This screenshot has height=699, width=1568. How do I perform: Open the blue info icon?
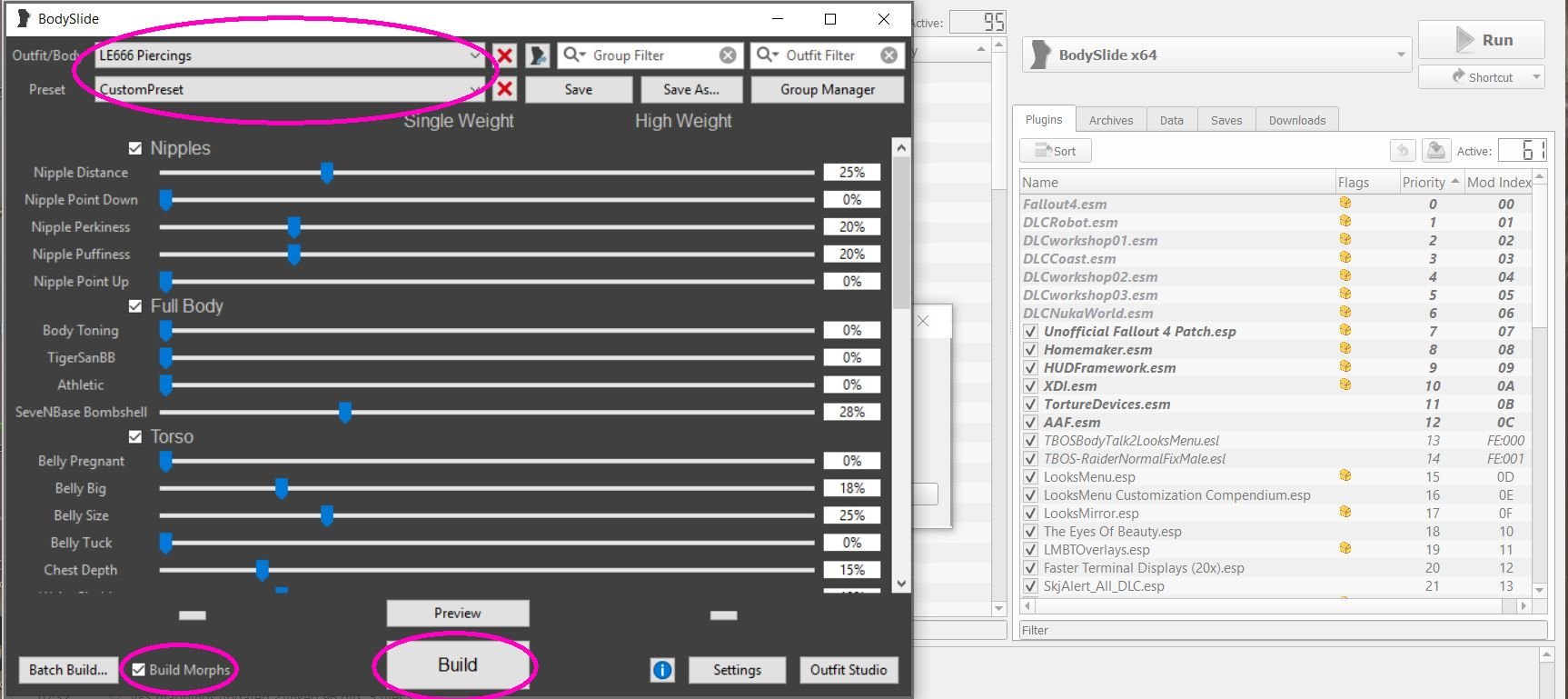662,670
